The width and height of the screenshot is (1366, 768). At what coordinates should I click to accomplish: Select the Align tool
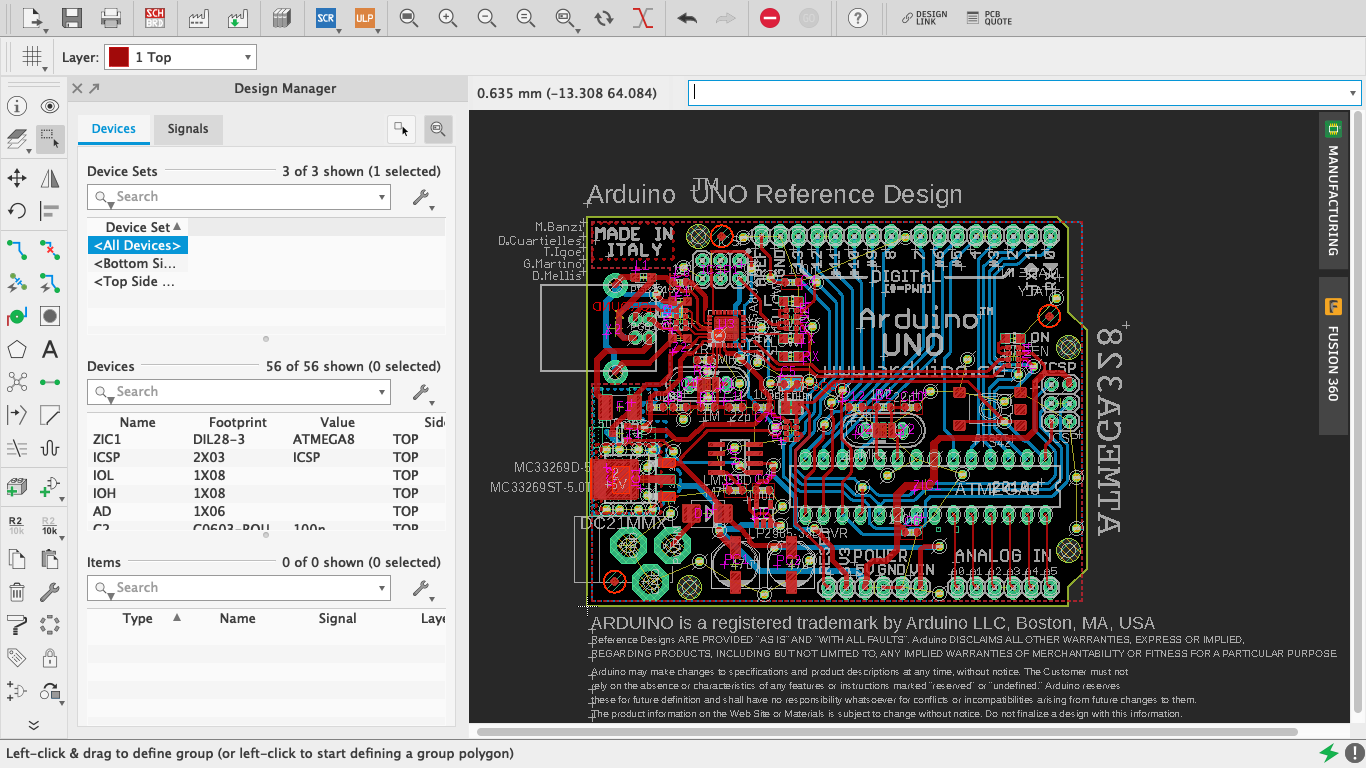click(50, 211)
